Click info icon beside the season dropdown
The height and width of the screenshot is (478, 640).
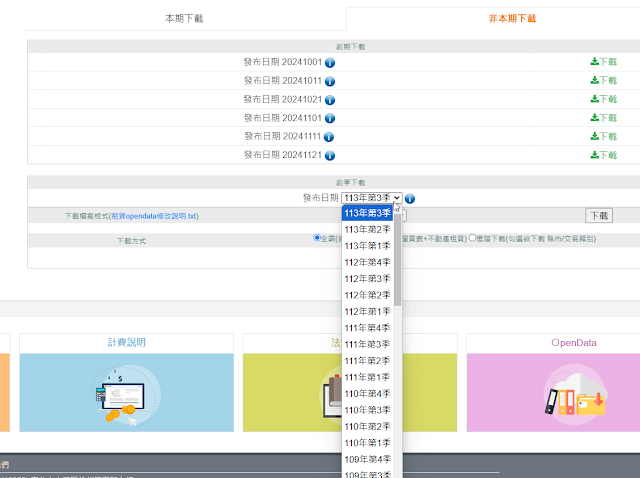410,199
